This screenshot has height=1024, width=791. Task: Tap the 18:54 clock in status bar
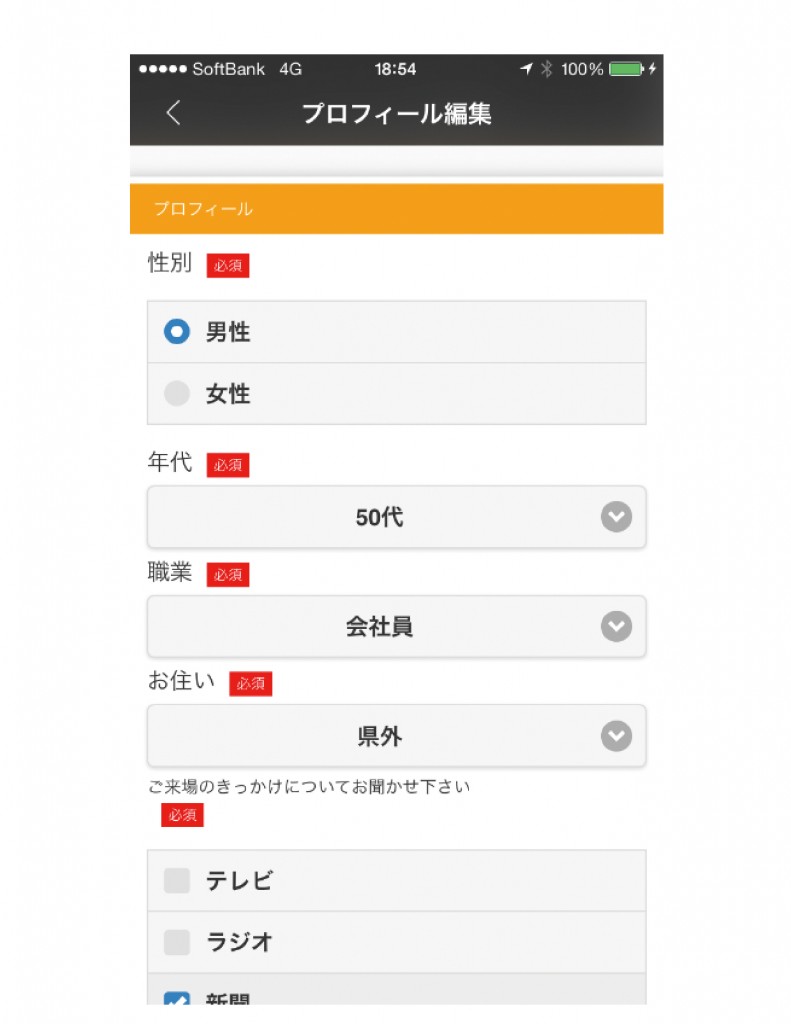coord(395,69)
